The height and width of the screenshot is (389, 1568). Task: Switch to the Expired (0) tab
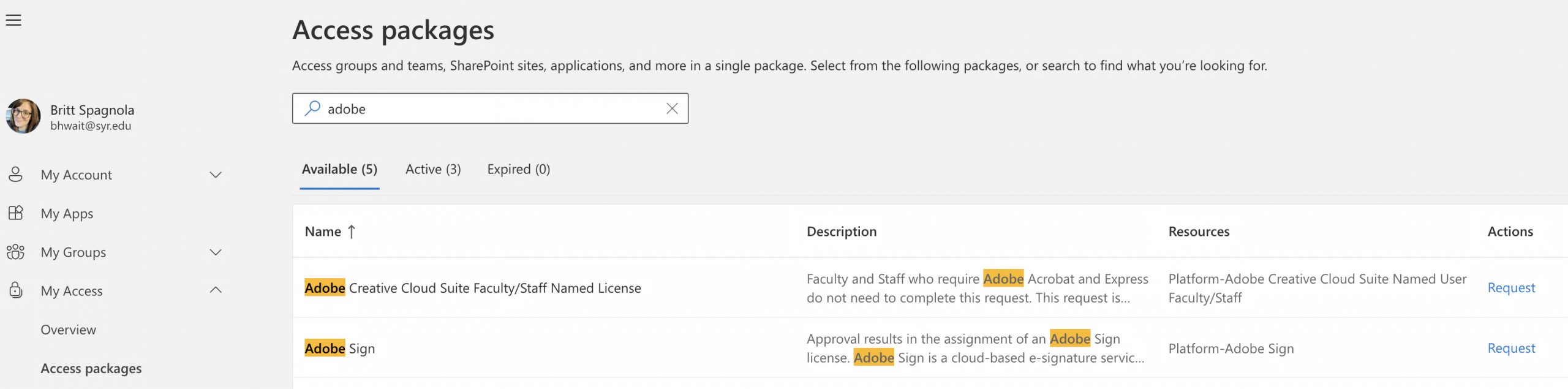tap(519, 169)
